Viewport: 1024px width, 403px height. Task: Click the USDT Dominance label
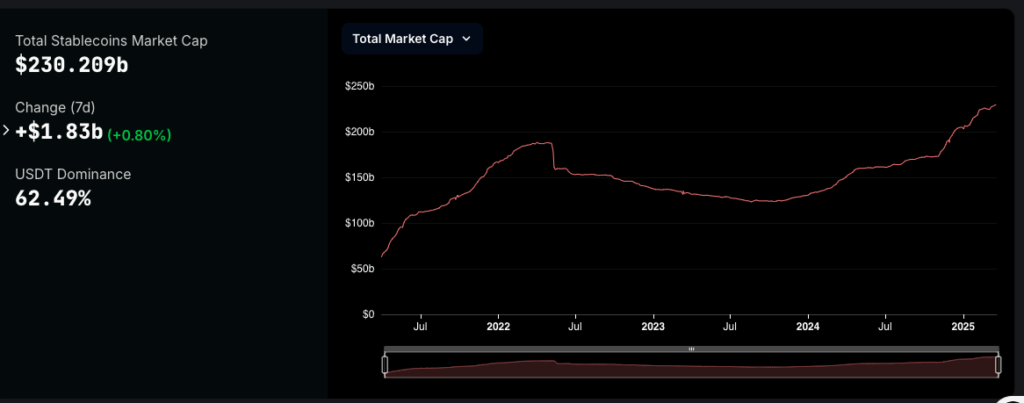click(73, 174)
